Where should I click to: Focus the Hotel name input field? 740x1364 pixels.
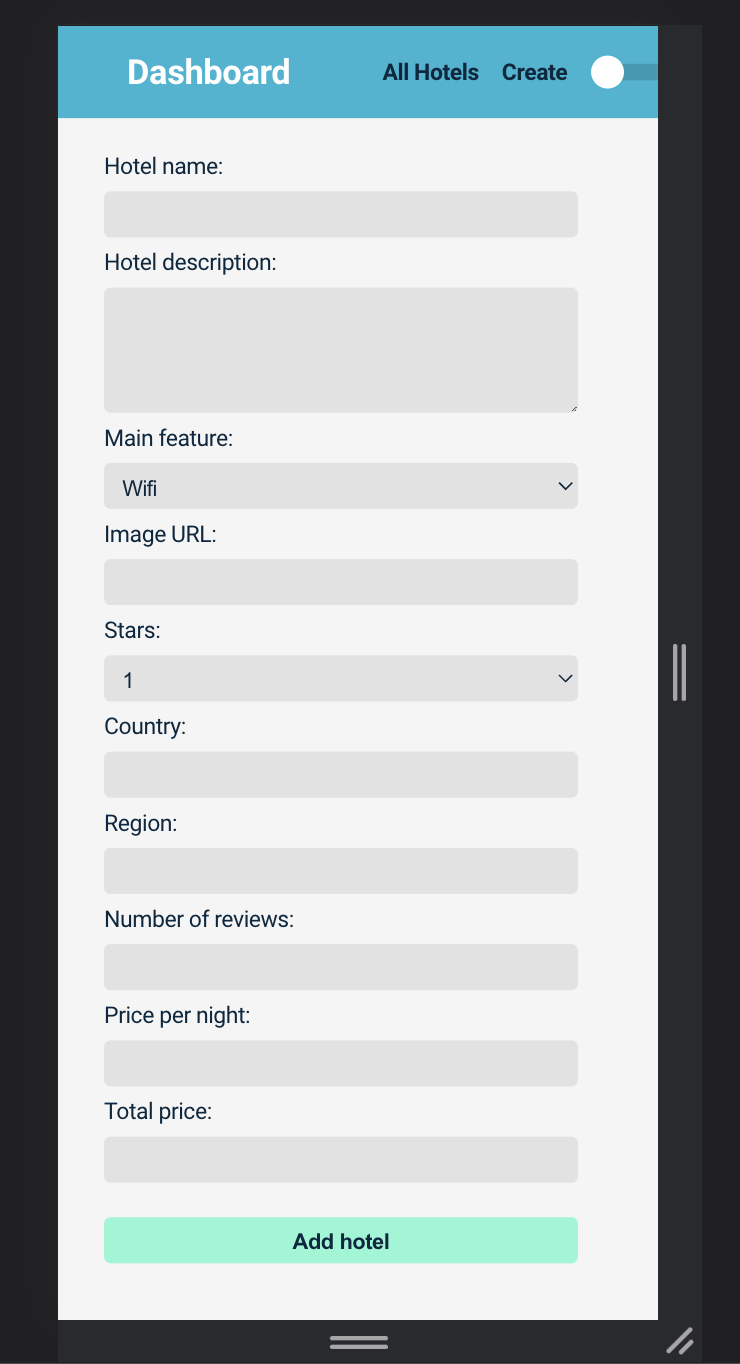point(340,214)
